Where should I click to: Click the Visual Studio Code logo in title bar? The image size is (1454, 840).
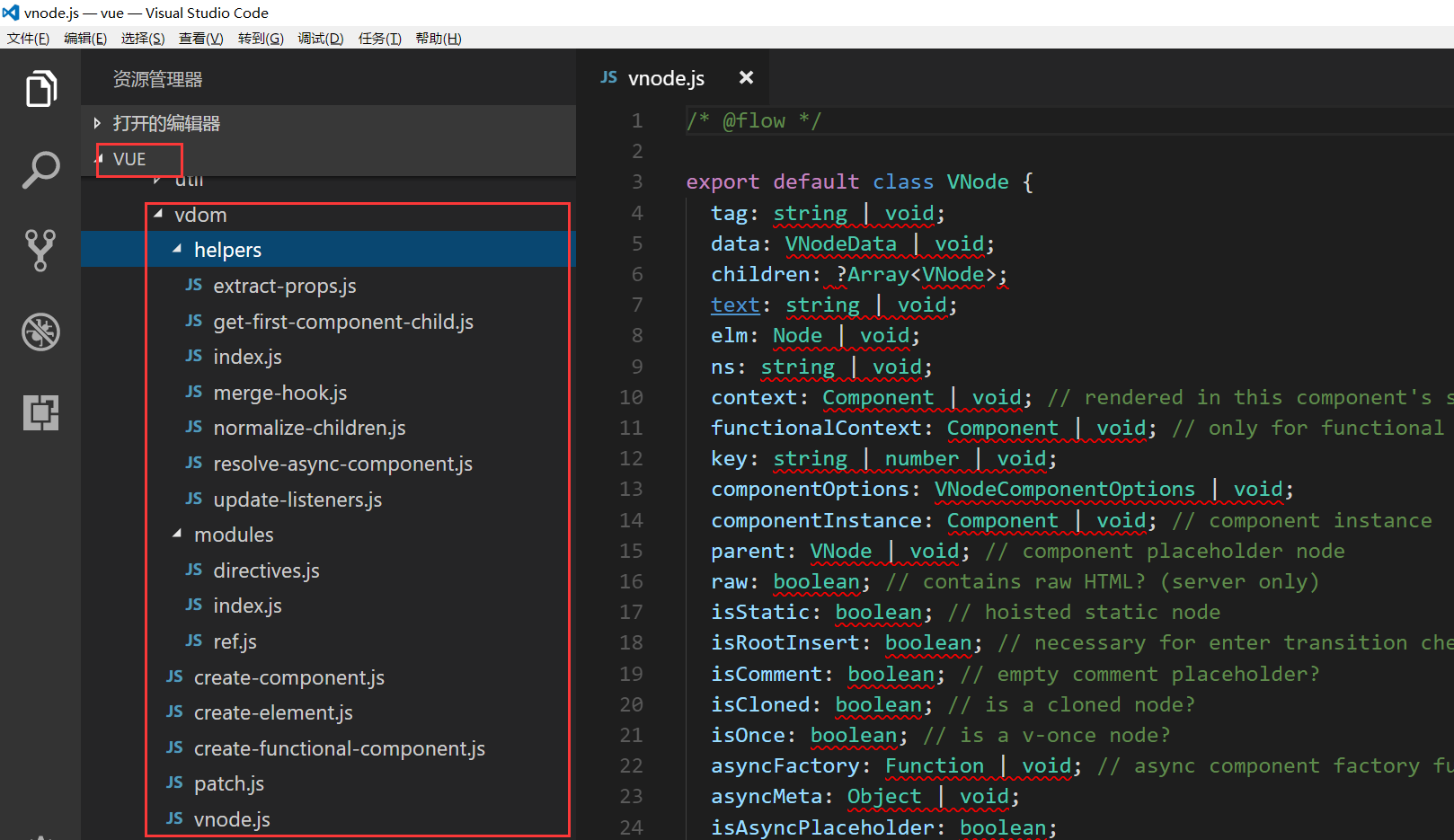click(11, 13)
